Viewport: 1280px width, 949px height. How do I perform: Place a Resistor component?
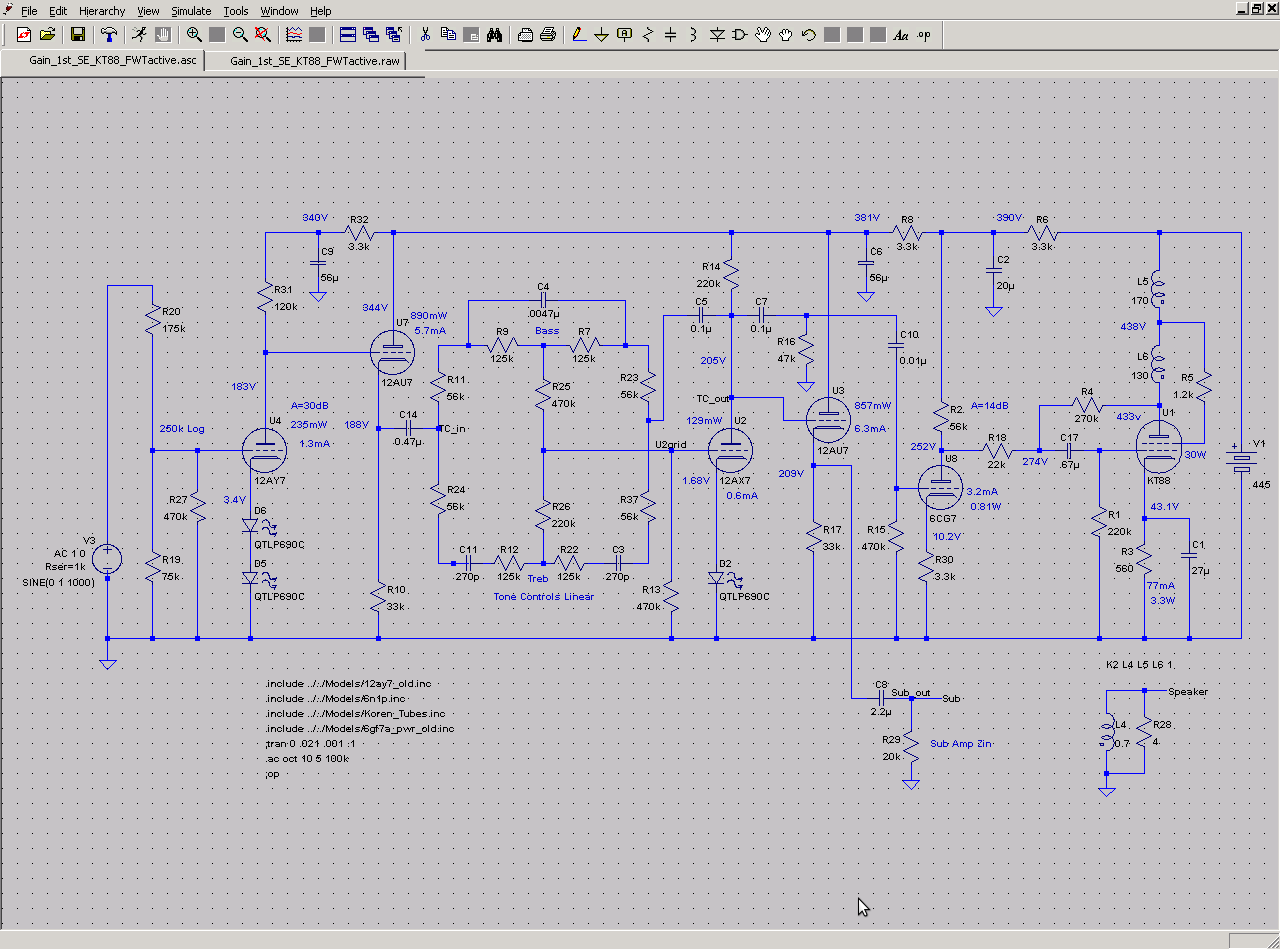click(648, 35)
